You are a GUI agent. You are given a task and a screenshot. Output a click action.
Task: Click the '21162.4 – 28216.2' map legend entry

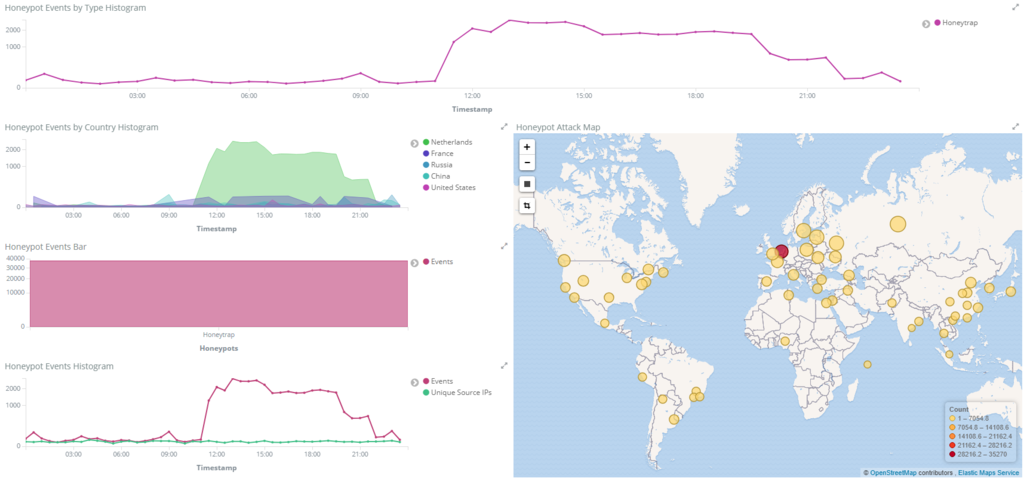[980, 445]
